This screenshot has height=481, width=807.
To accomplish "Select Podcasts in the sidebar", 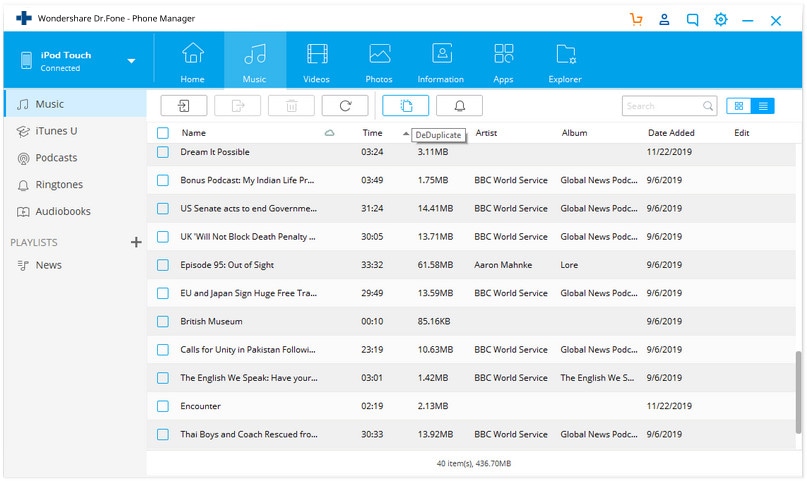I will pyautogui.click(x=75, y=158).
